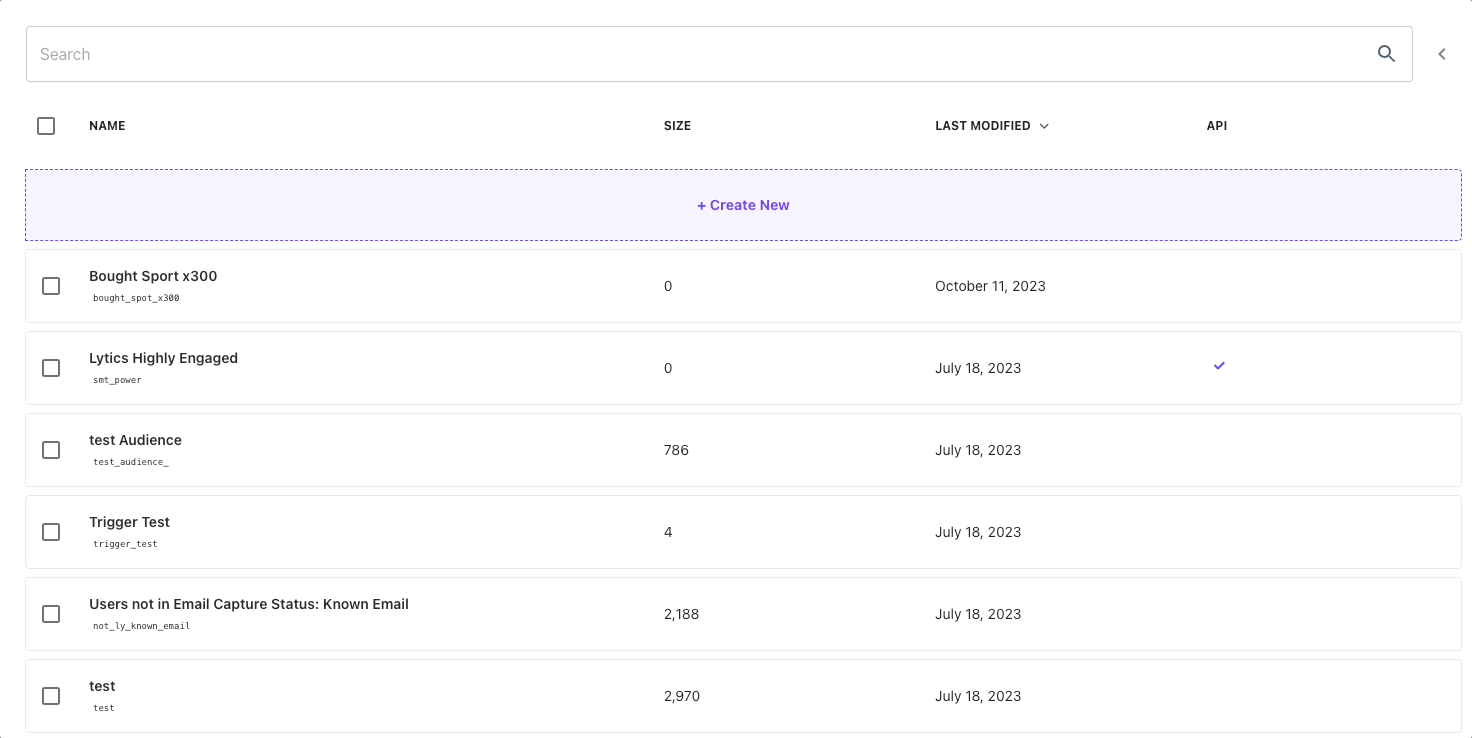
Task: Focus the Search input field
Action: click(x=719, y=54)
